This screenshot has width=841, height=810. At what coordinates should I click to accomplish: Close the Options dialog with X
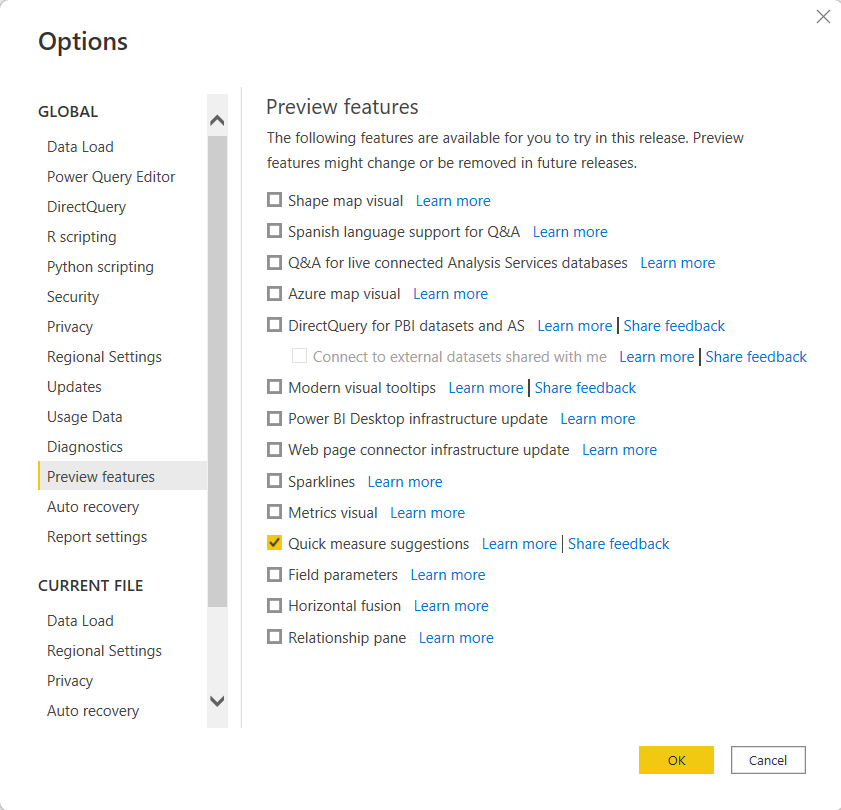823,17
